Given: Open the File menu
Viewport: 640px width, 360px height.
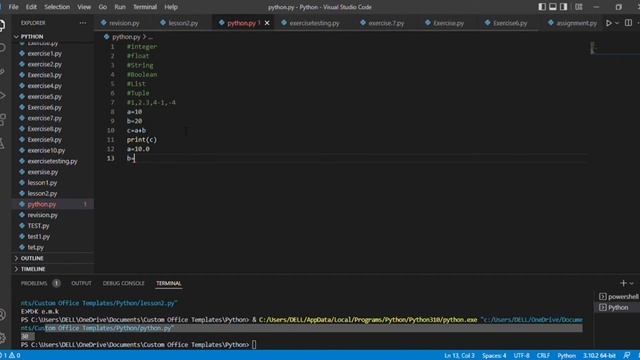Looking at the screenshot, I should point(13,7).
